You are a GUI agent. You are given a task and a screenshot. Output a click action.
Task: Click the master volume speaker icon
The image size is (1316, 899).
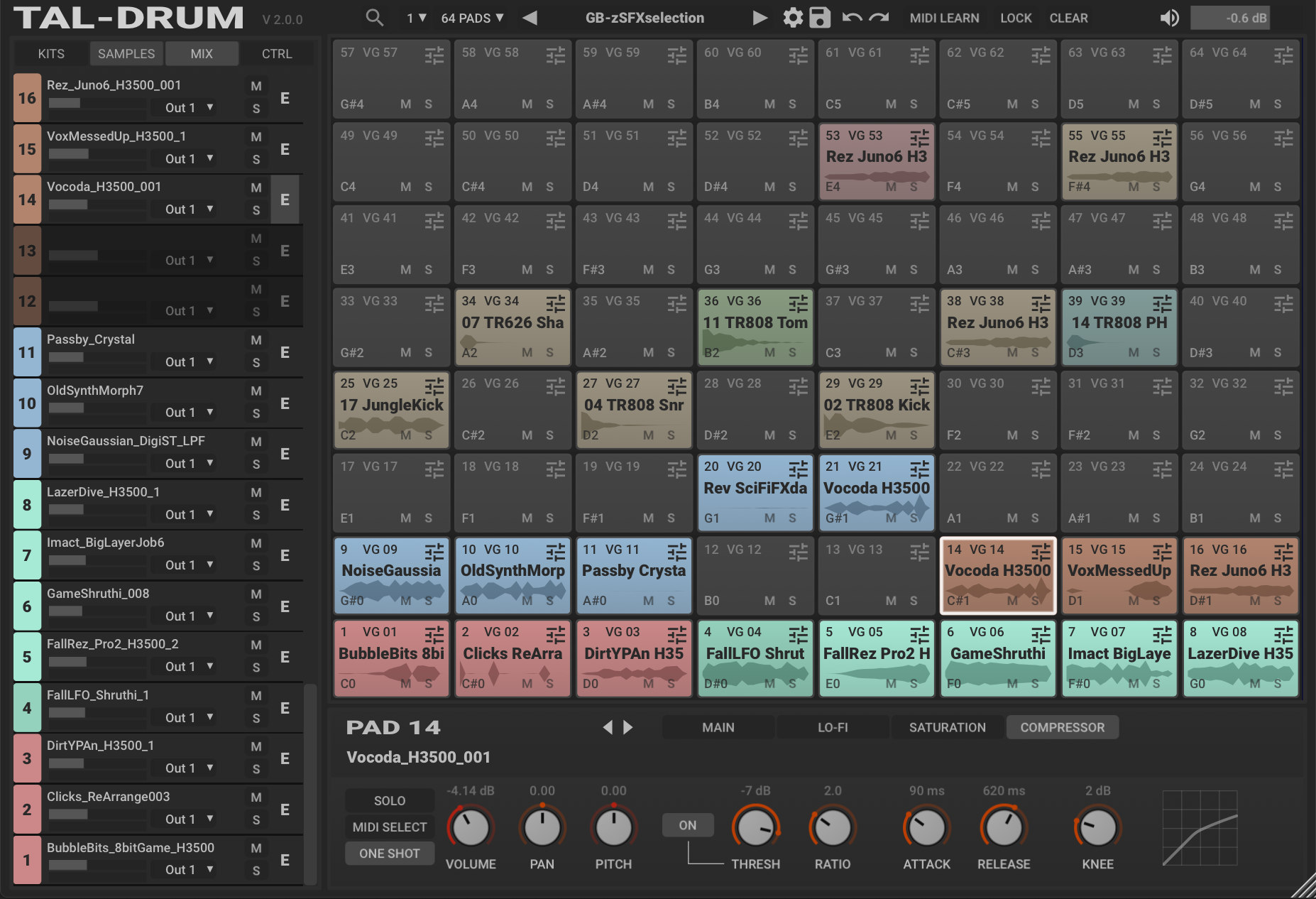pyautogui.click(x=1169, y=18)
